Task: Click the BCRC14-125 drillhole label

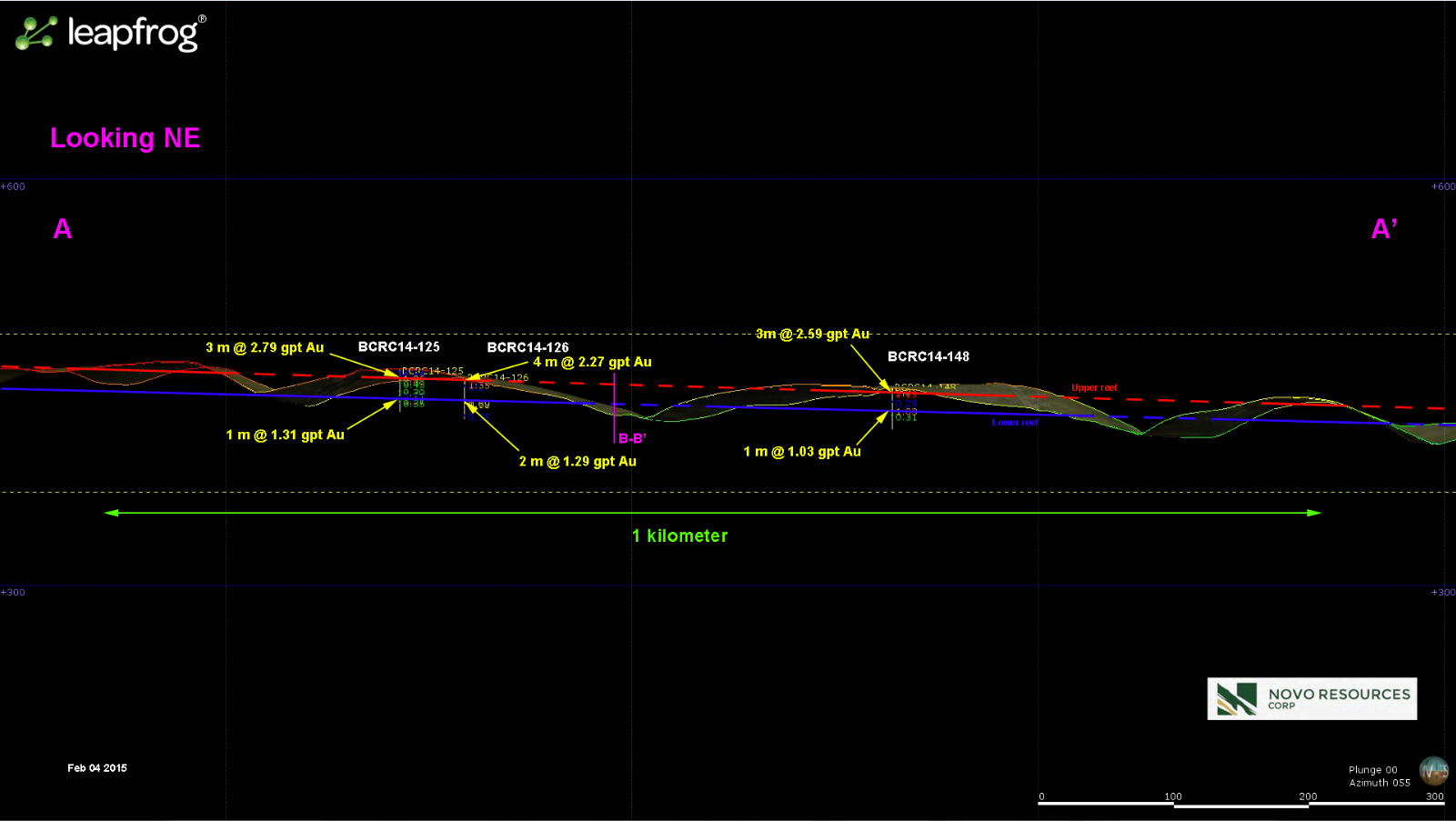Action: (398, 346)
